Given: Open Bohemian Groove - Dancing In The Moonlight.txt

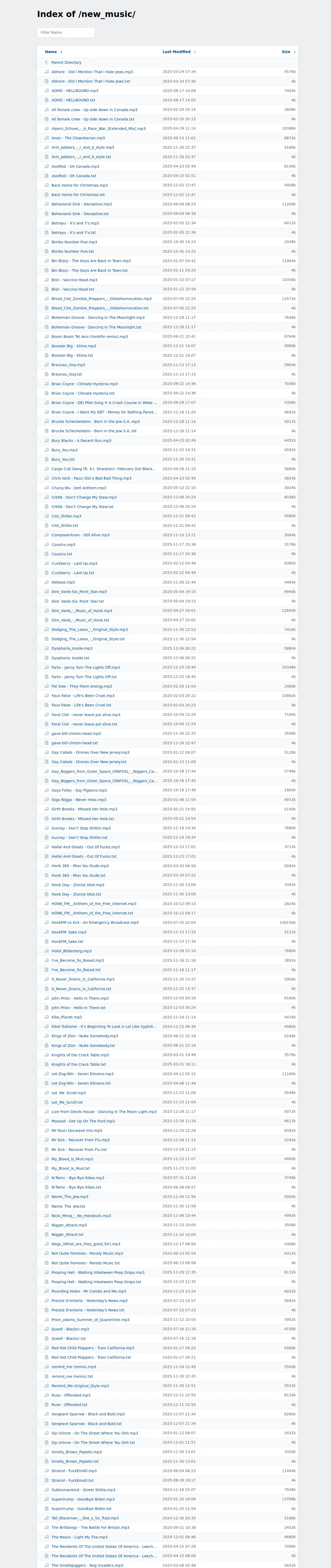Looking at the screenshot, I should coord(97,327).
